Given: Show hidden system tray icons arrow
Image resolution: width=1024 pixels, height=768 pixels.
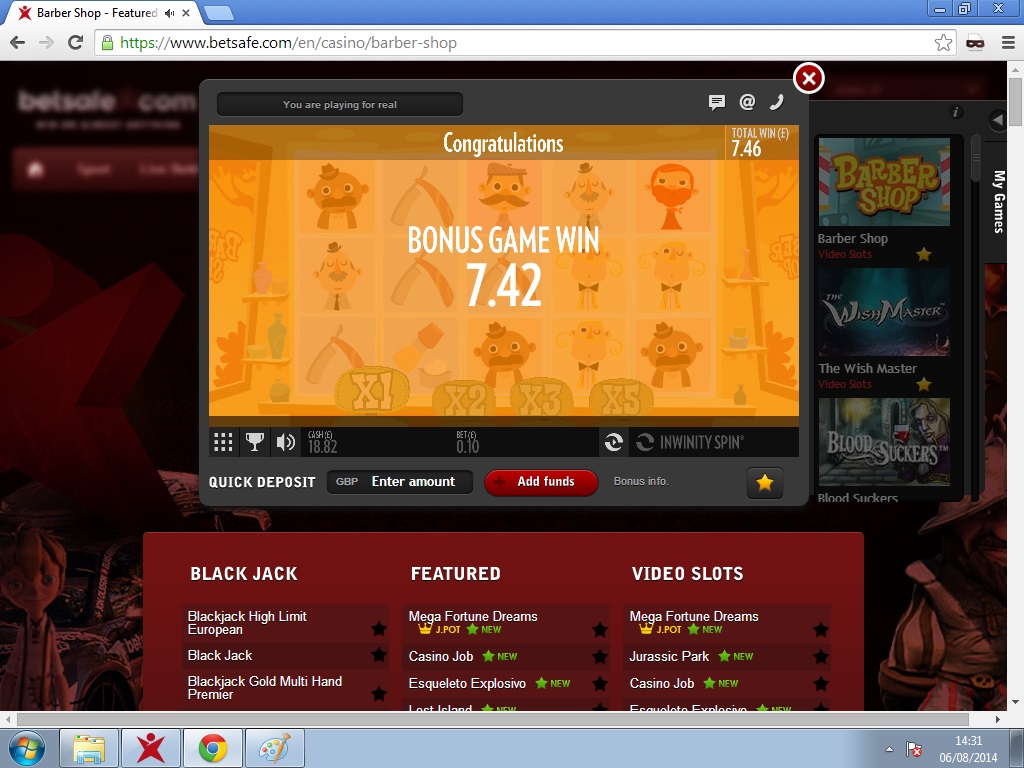Looking at the screenshot, I should (889, 749).
